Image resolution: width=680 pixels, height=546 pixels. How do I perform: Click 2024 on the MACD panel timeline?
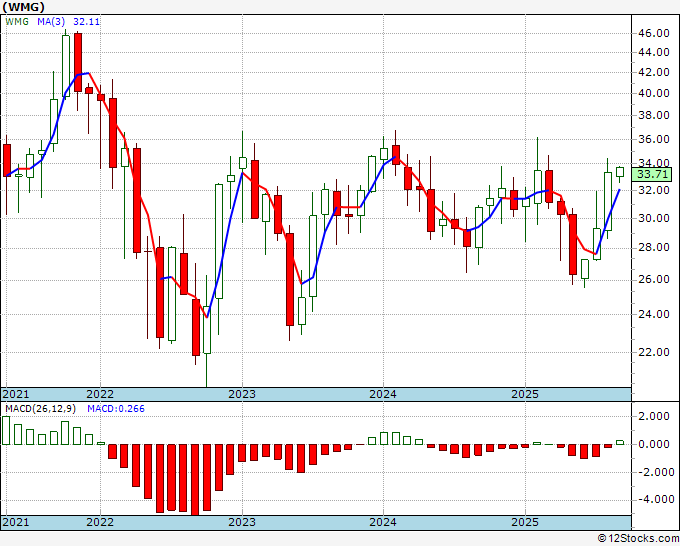coord(383,522)
